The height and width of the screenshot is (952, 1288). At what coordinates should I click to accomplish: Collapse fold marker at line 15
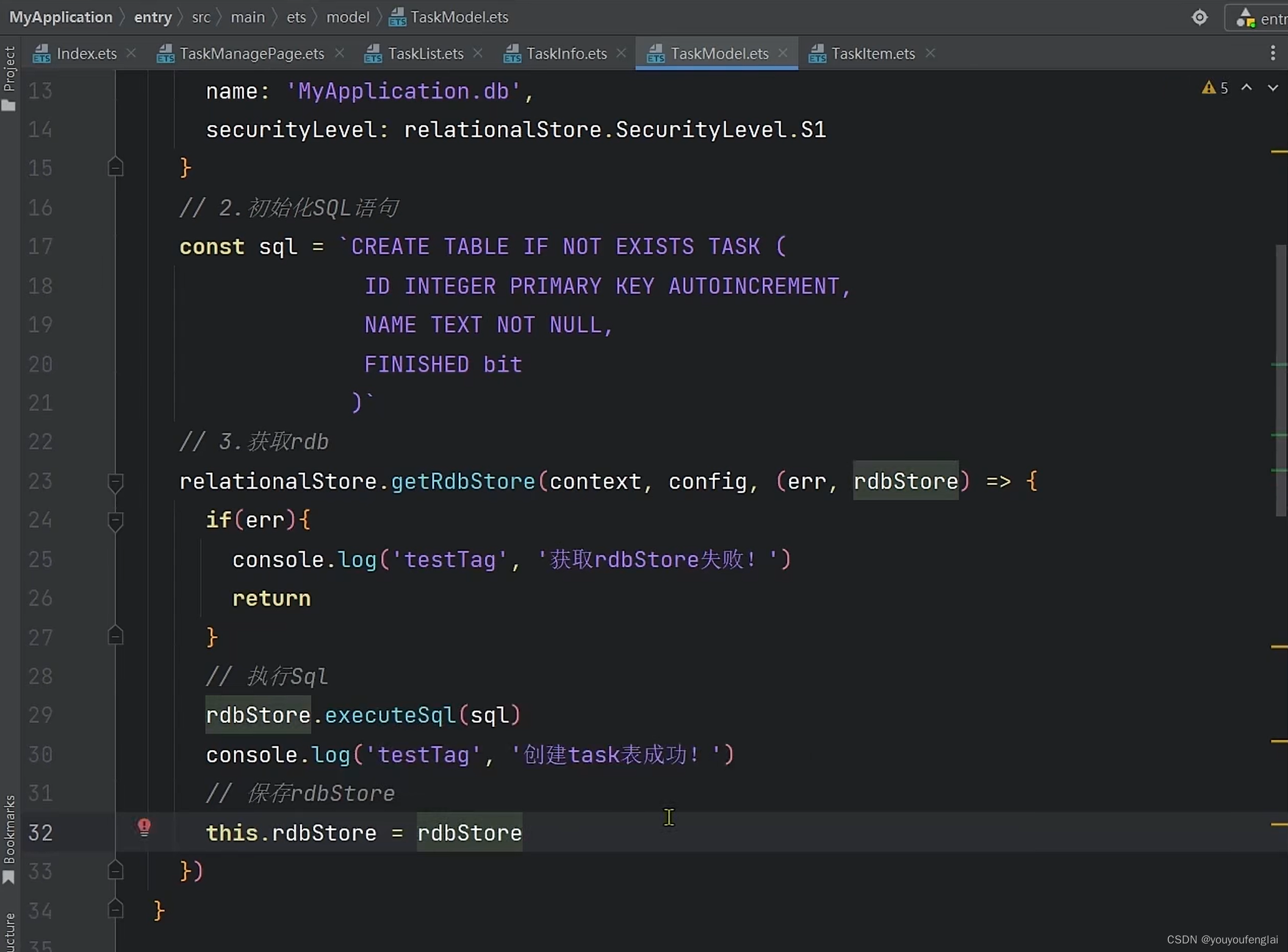(x=115, y=167)
